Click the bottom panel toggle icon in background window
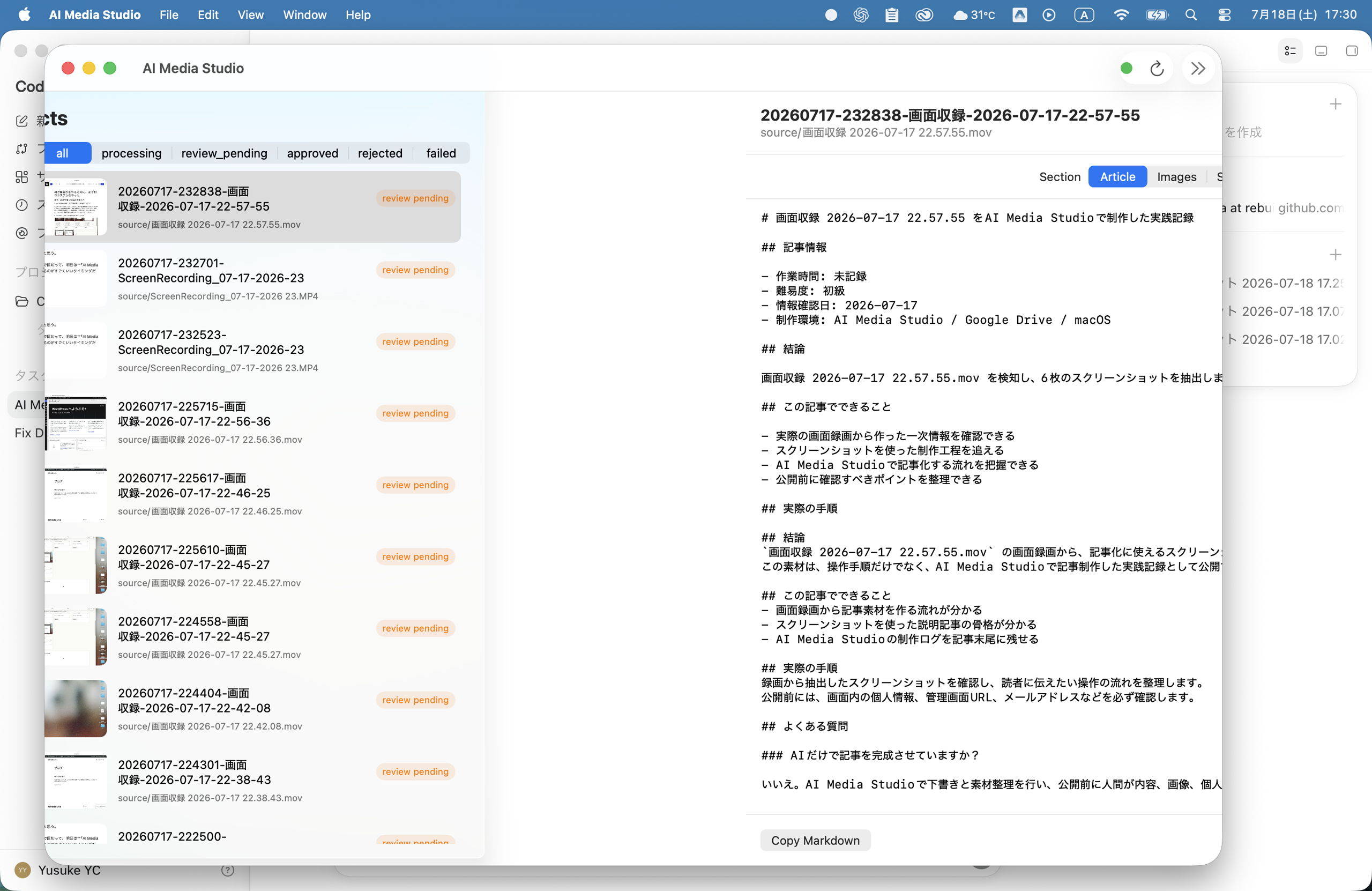 tap(1321, 51)
